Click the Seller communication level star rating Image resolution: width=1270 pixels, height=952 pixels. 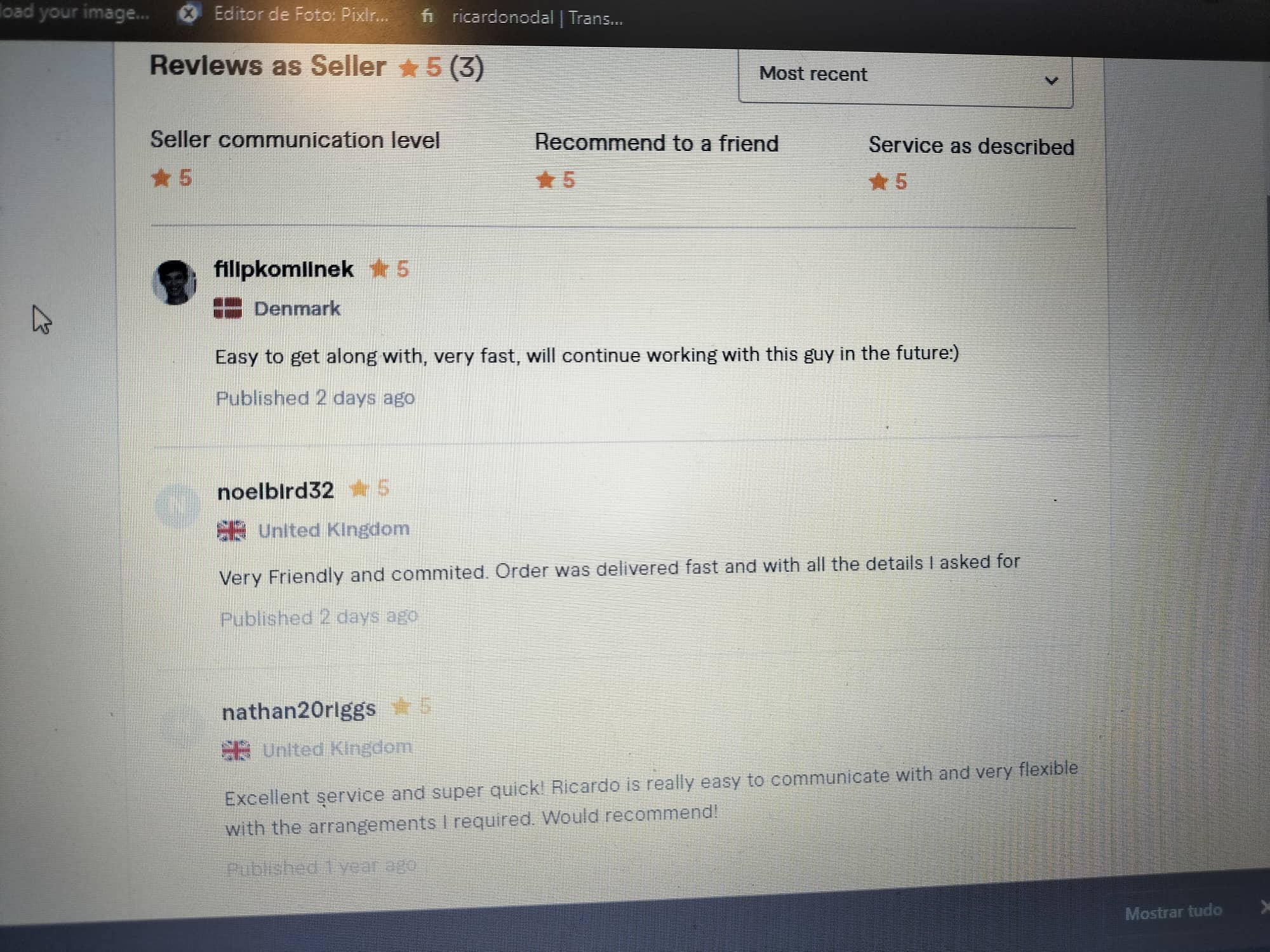pyautogui.click(x=171, y=178)
